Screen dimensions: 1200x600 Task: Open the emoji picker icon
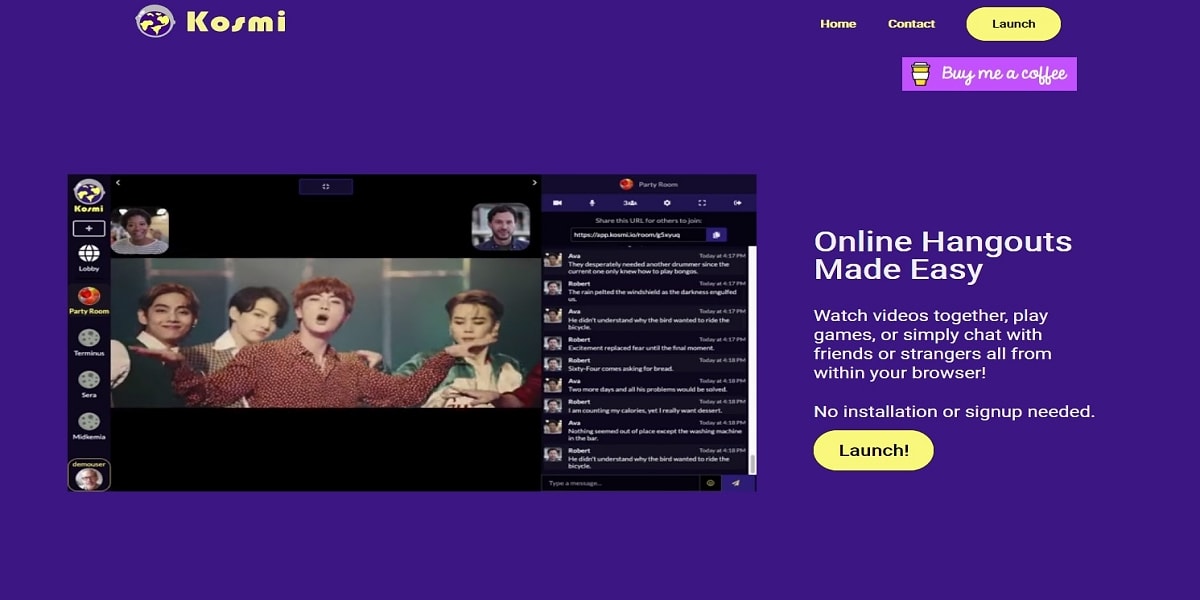point(711,483)
